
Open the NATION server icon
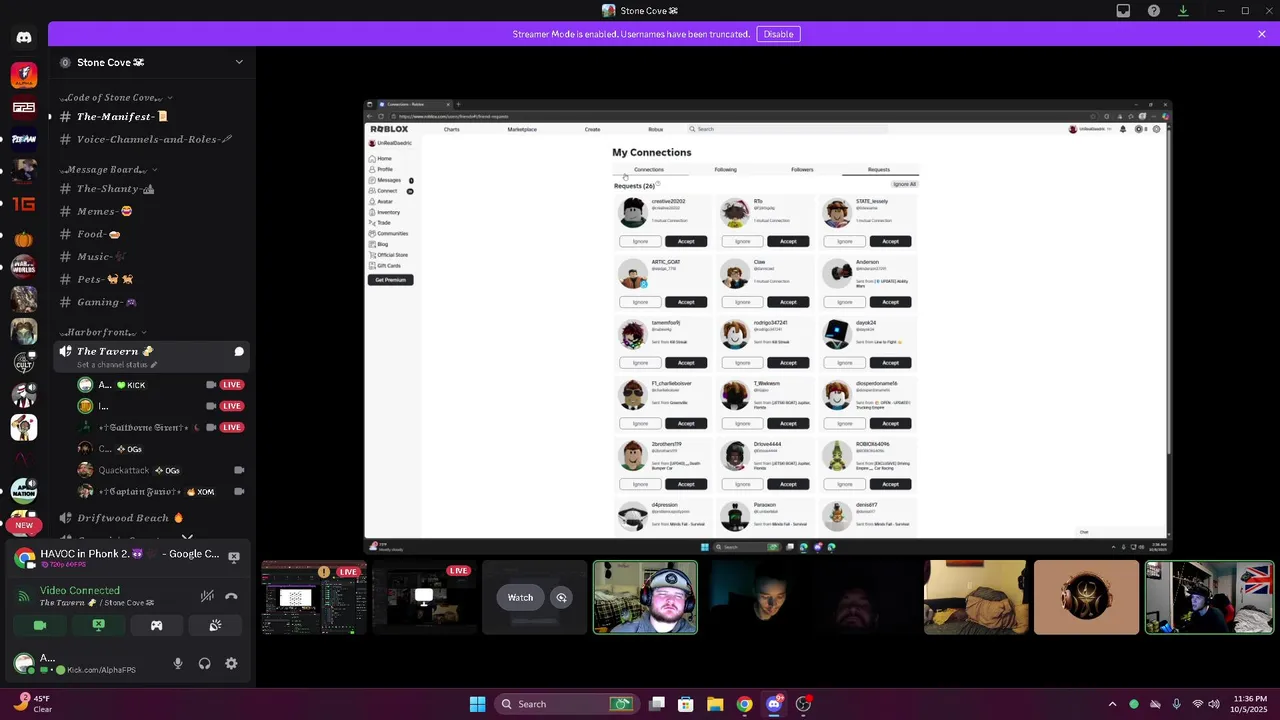24,490
